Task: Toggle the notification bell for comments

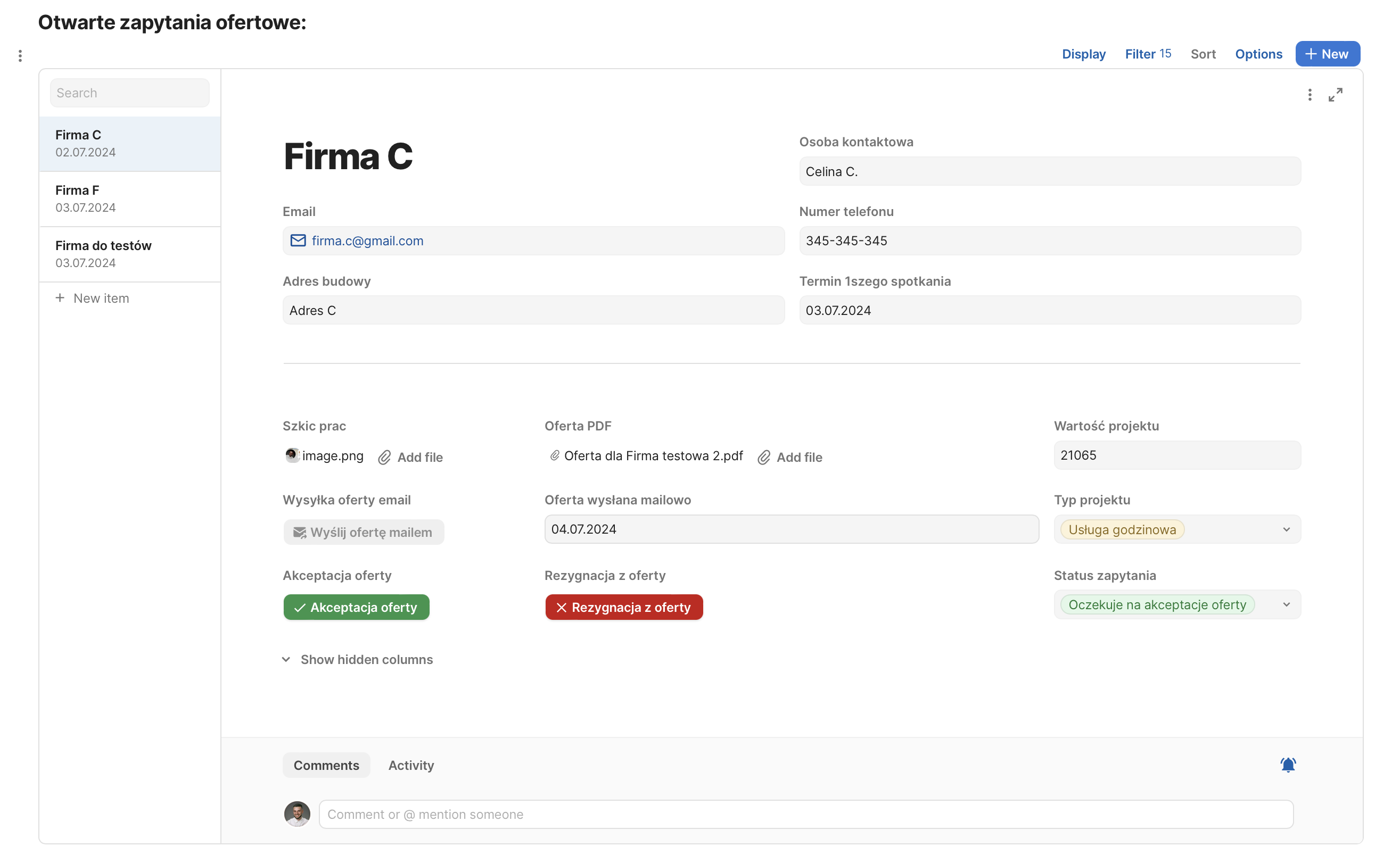Action: coord(1288,765)
